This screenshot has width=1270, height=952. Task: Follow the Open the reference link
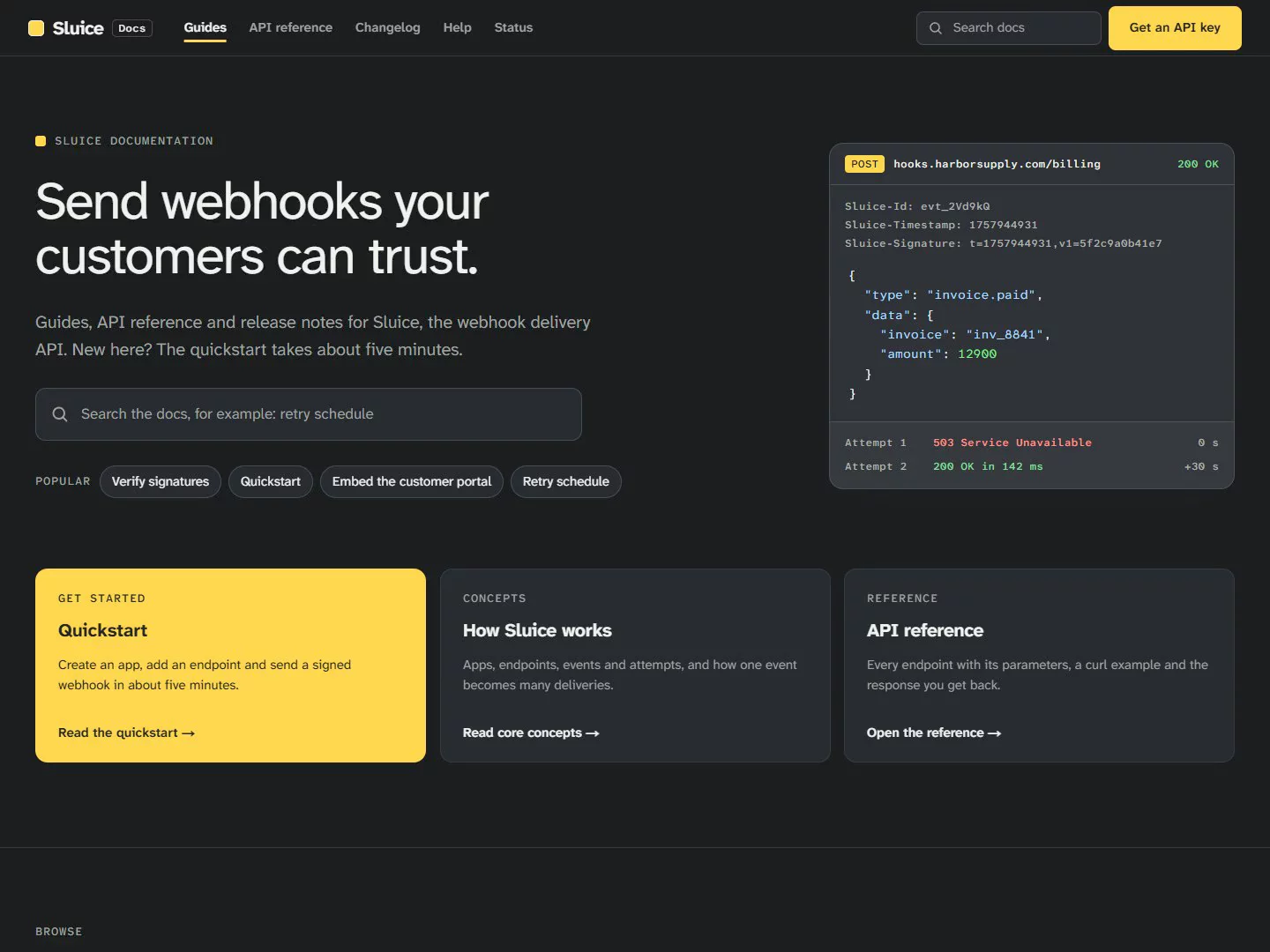pyautogui.click(x=934, y=733)
